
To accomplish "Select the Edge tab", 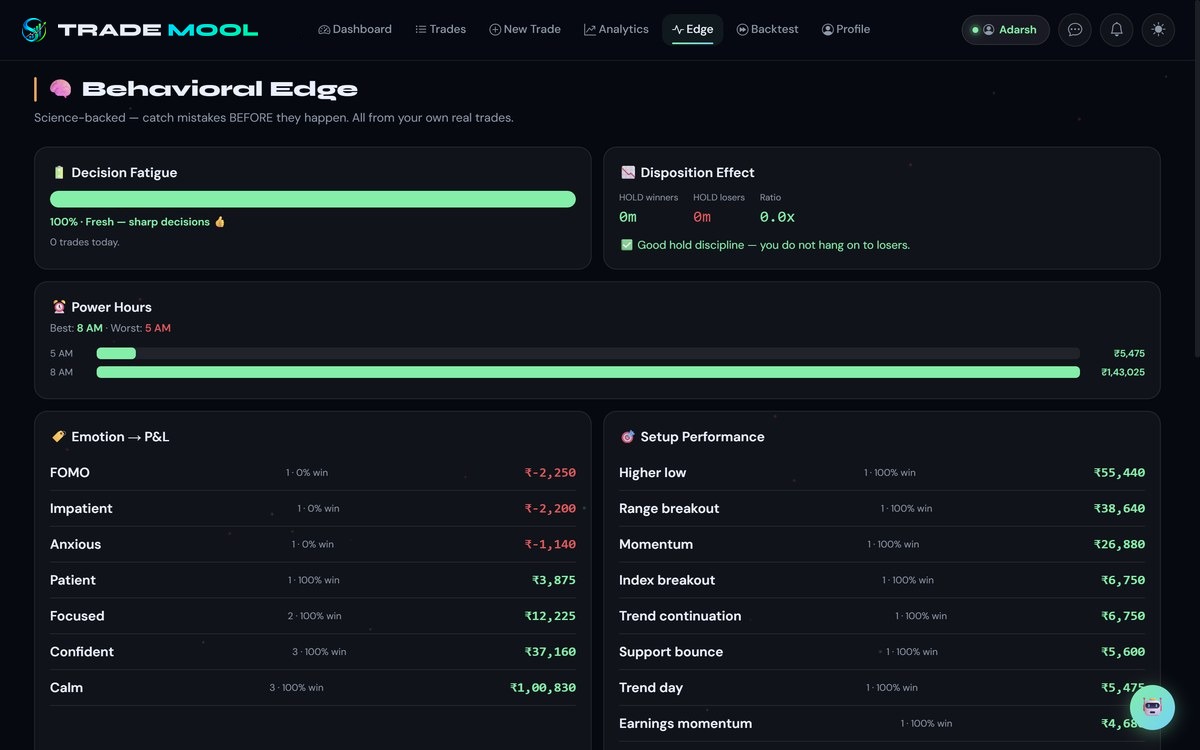I will point(693,30).
